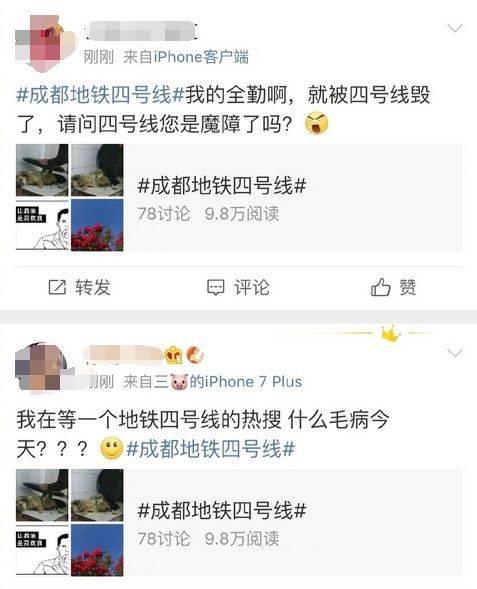
Task: Tap the golden crown decoration above second post
Action: pos(389,333)
